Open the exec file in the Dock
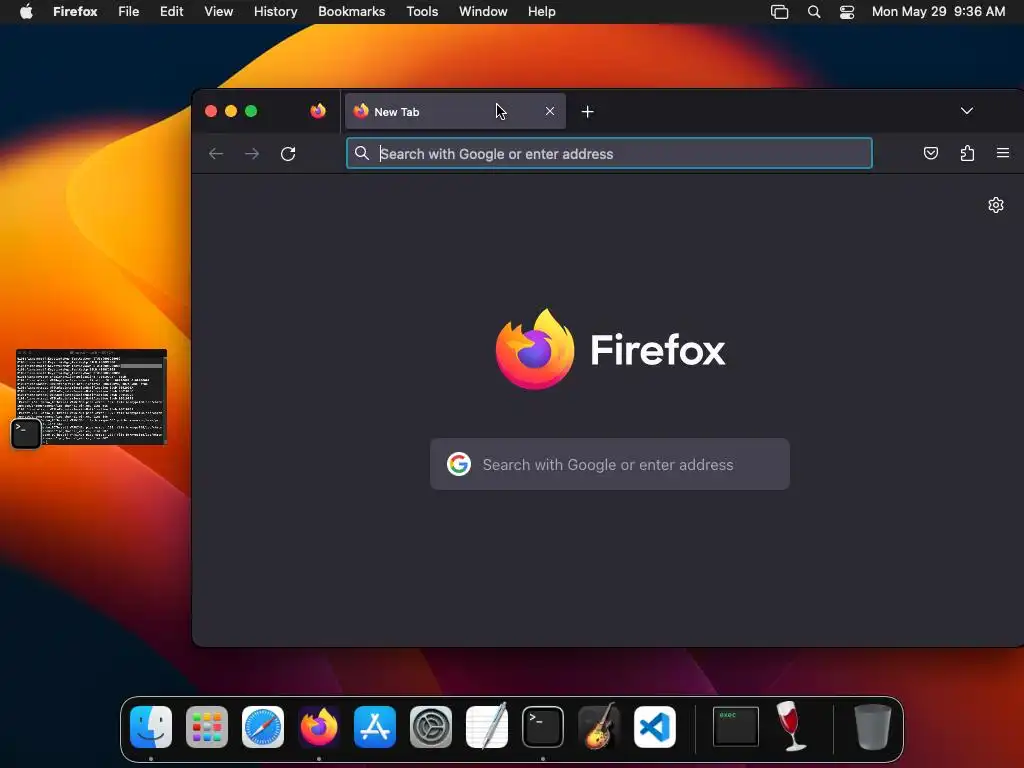 click(x=735, y=726)
